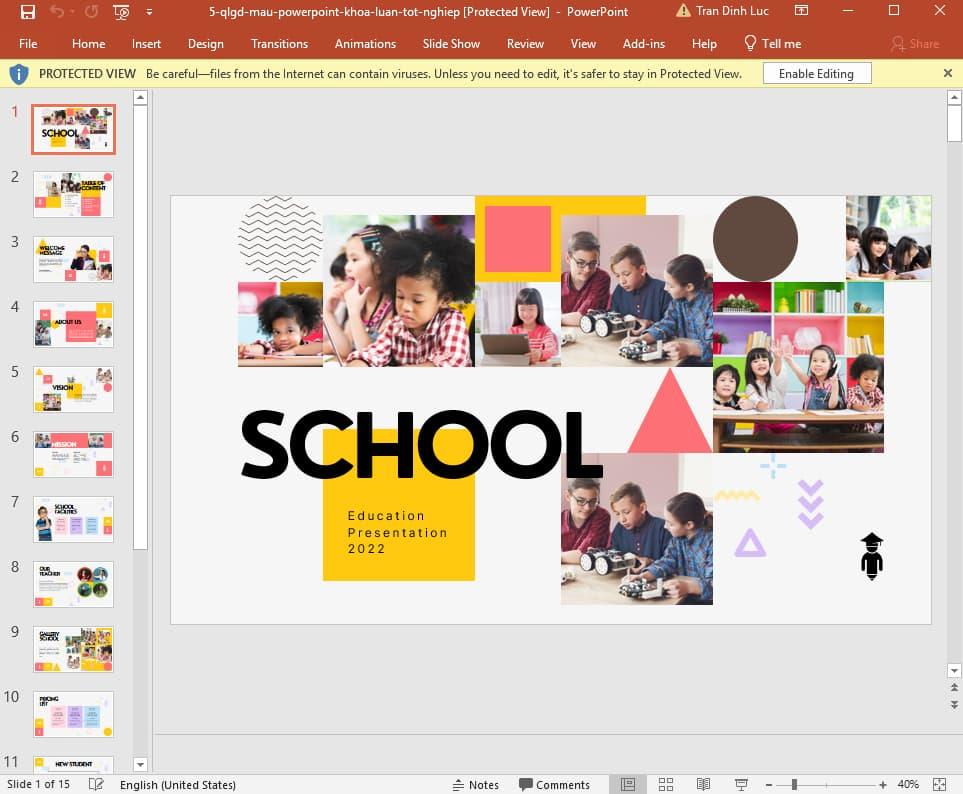The width and height of the screenshot is (963, 794).
Task: Open the Transitions ribbon tab
Action: pyautogui.click(x=279, y=44)
